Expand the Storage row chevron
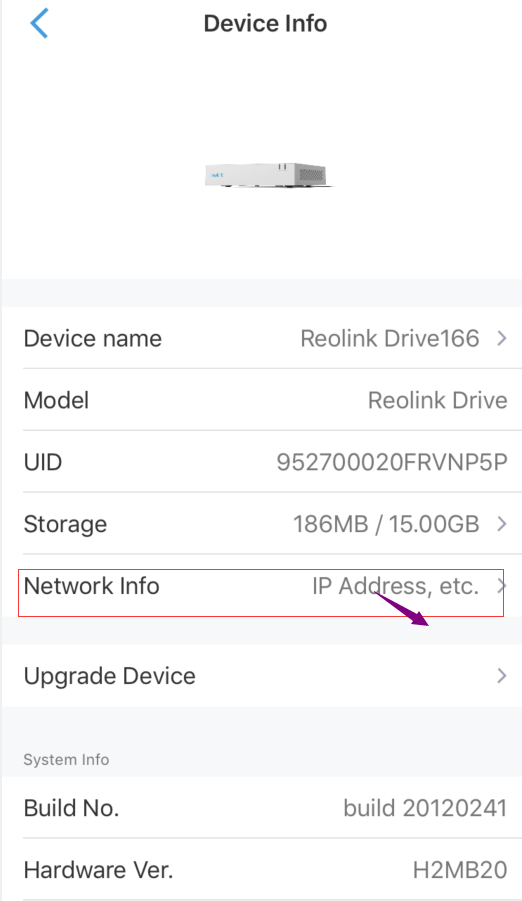522x901 pixels. 501,524
